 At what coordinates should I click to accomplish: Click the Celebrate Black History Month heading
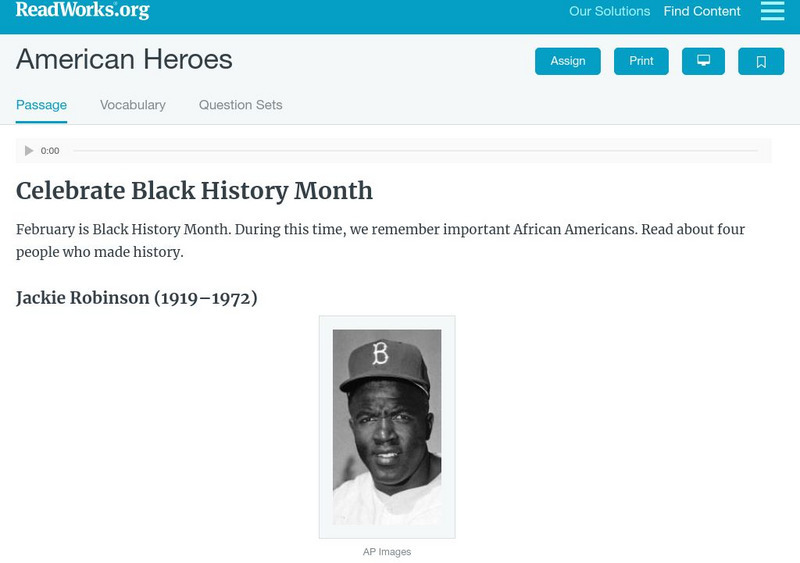(x=194, y=191)
